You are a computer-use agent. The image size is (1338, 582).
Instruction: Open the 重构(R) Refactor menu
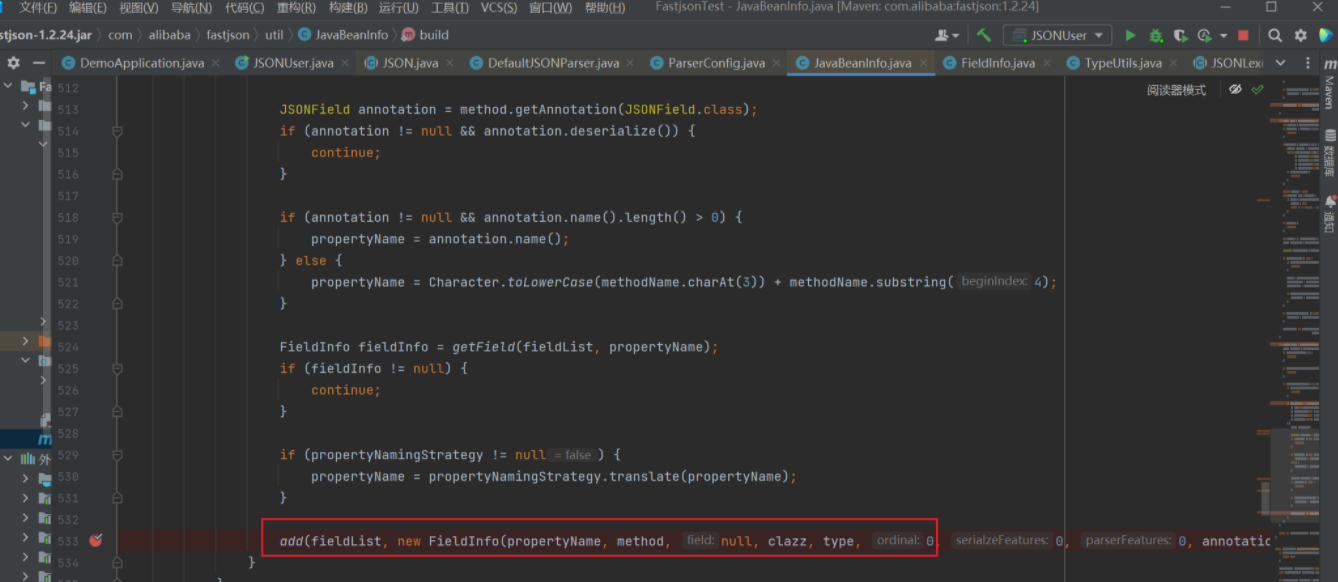296,8
